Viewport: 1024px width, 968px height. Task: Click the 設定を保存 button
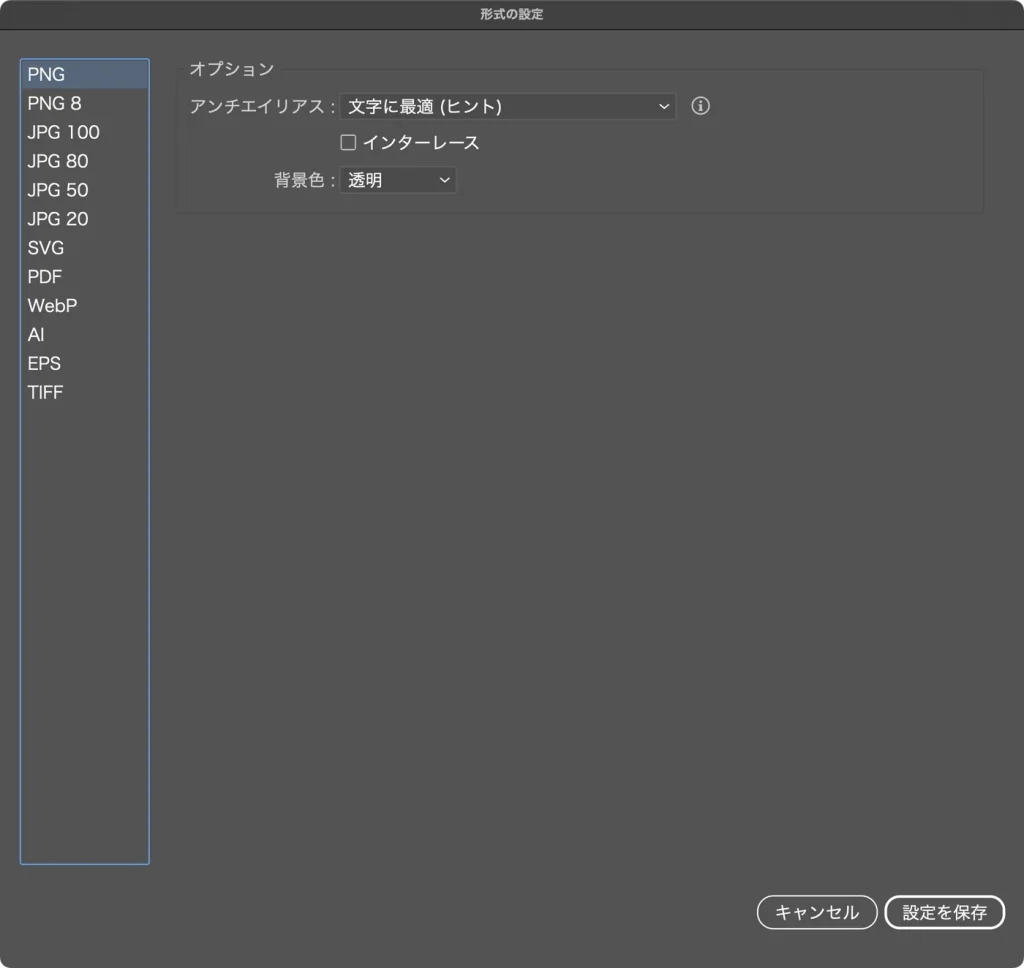[x=944, y=912]
